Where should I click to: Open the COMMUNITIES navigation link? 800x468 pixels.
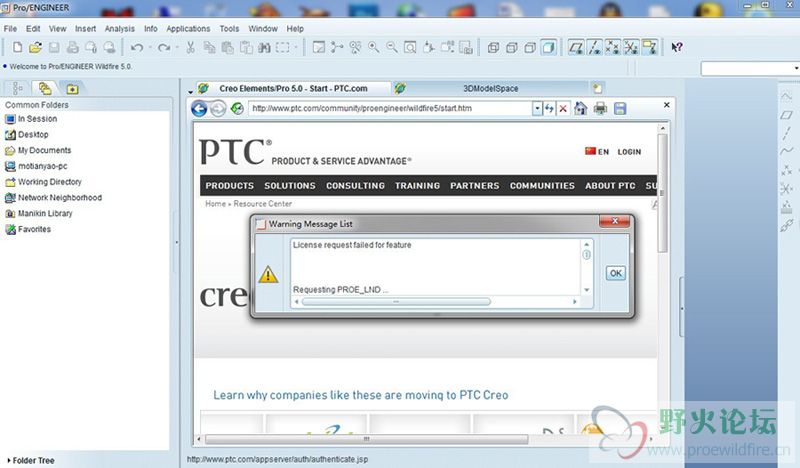542,186
